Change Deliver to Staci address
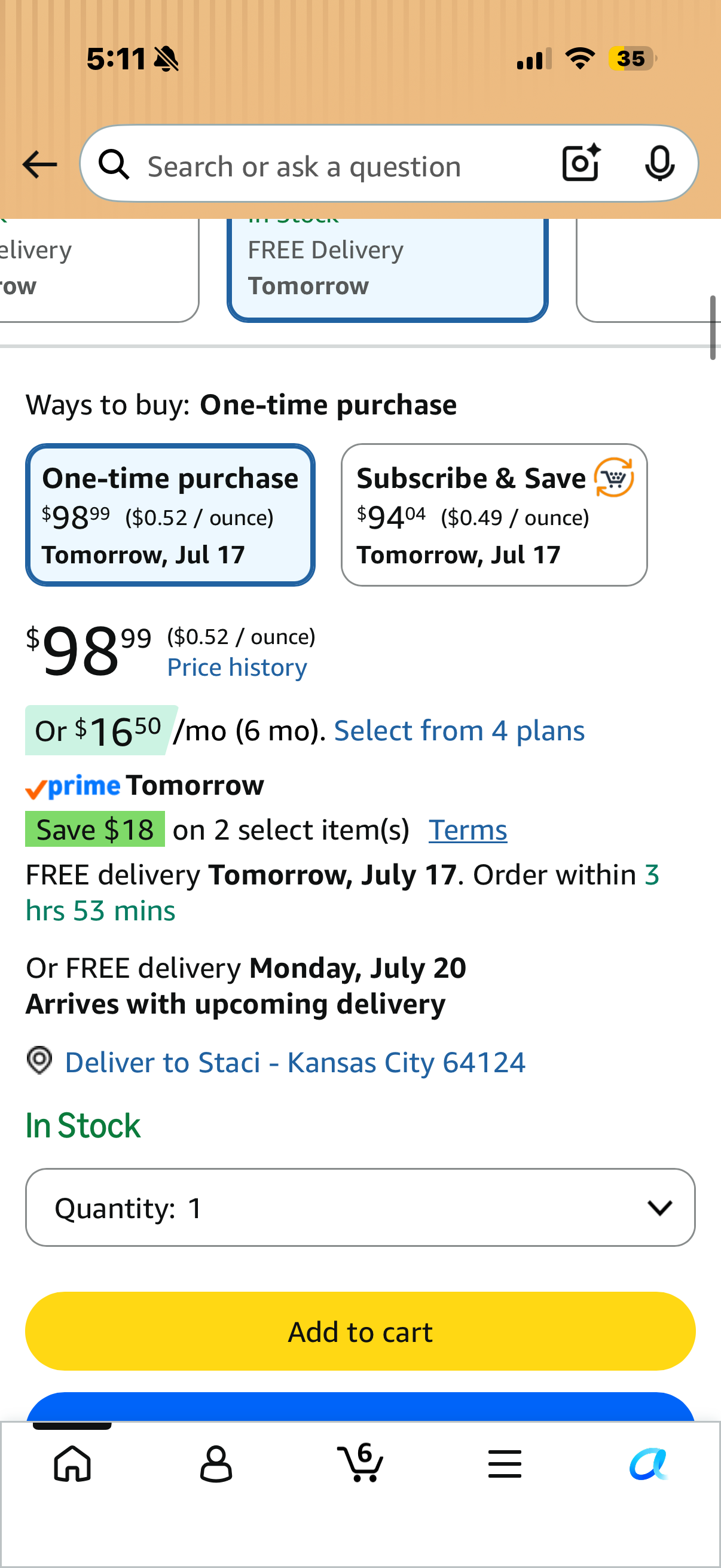 [x=295, y=1062]
